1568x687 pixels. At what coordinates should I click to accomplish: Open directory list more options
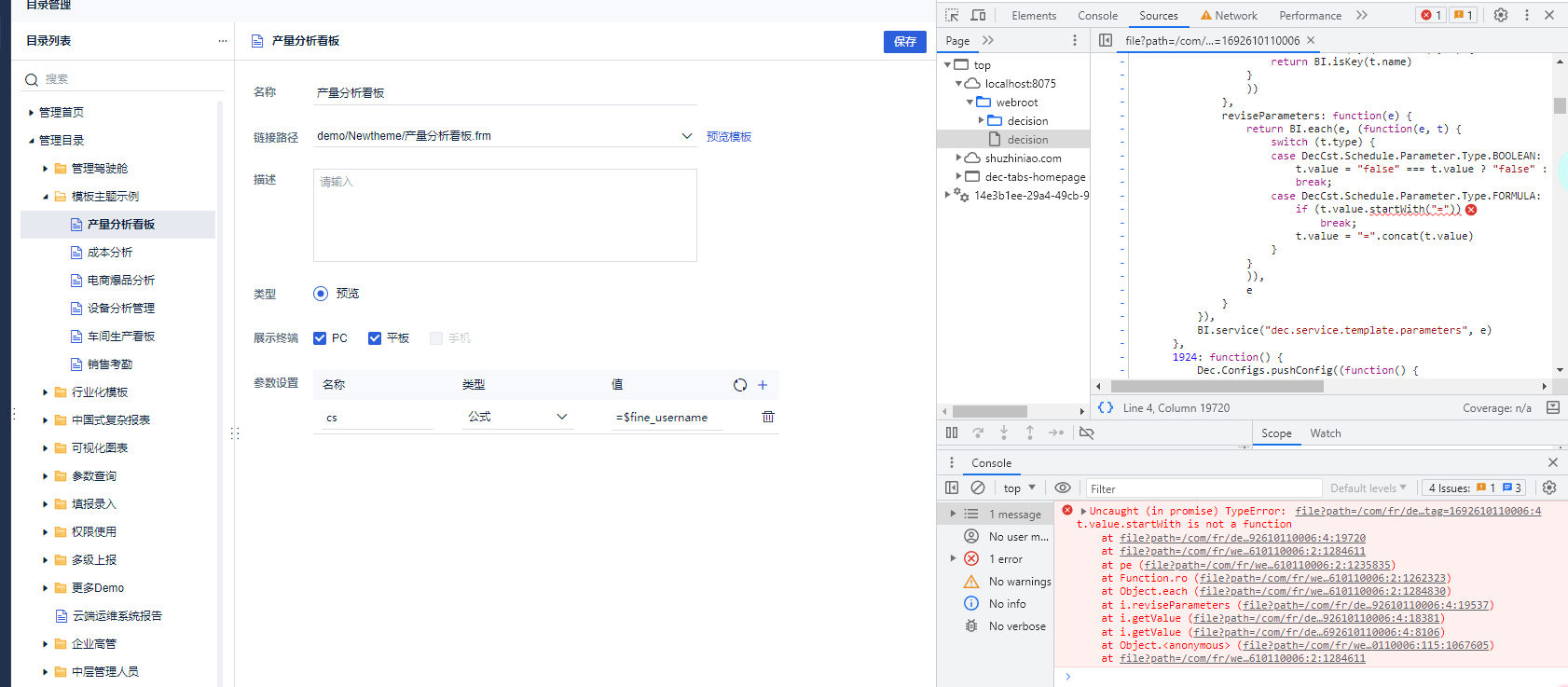222,41
